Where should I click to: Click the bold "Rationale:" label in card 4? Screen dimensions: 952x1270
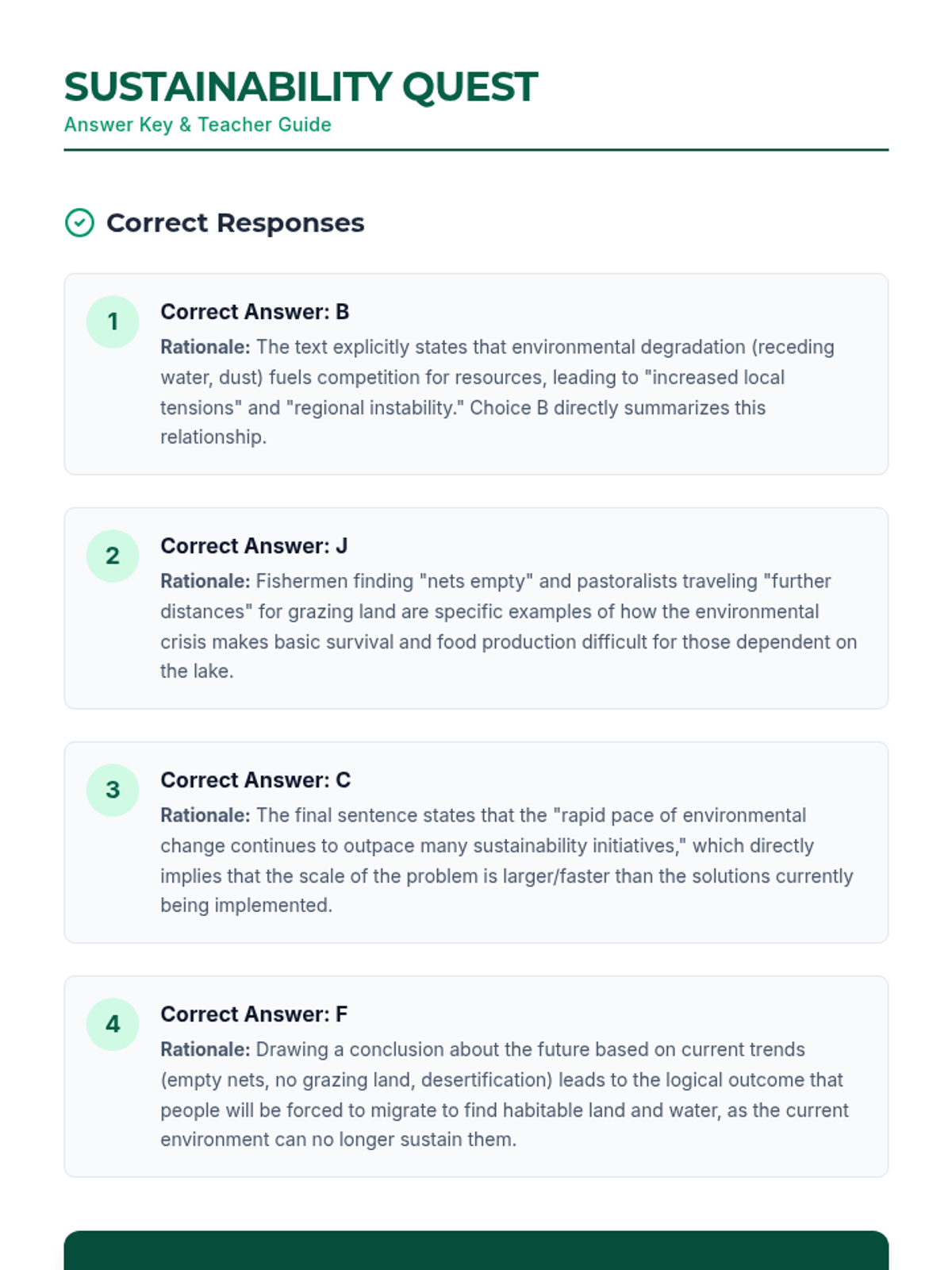(x=205, y=1049)
